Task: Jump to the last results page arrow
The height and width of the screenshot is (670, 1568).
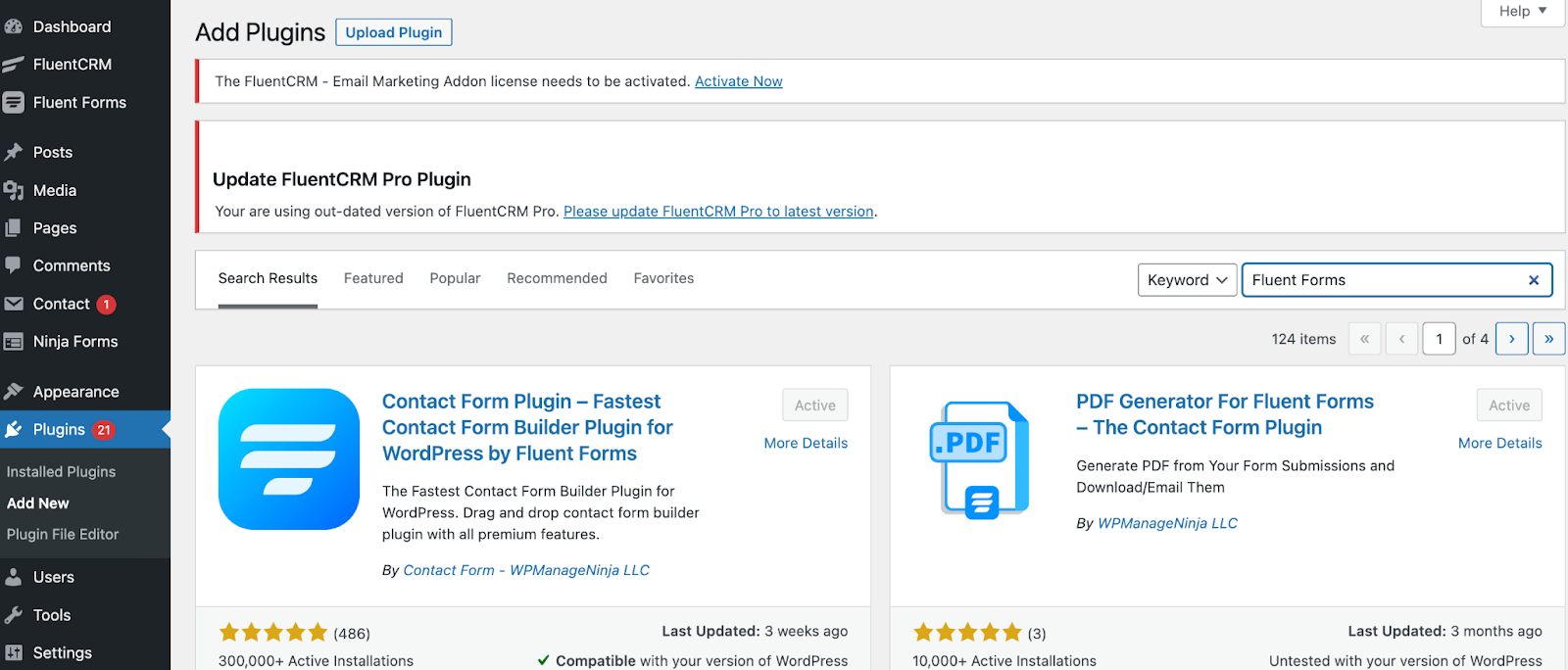Action: coord(1548,339)
